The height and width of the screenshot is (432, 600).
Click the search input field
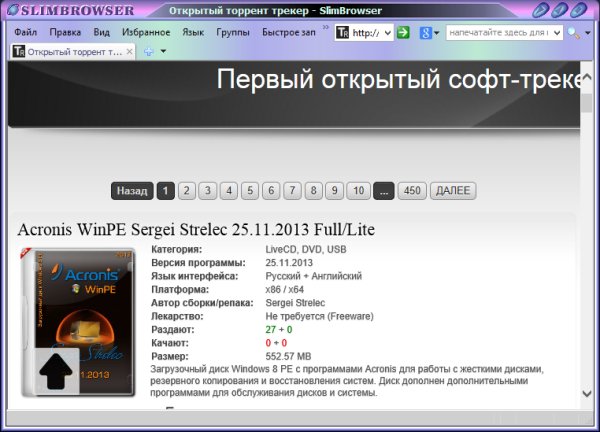click(x=499, y=33)
